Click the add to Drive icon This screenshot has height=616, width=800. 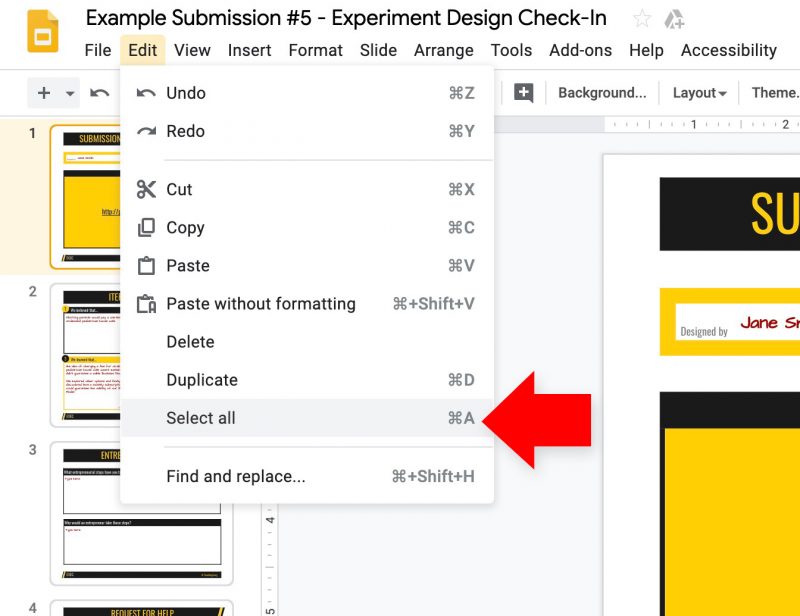tap(674, 19)
